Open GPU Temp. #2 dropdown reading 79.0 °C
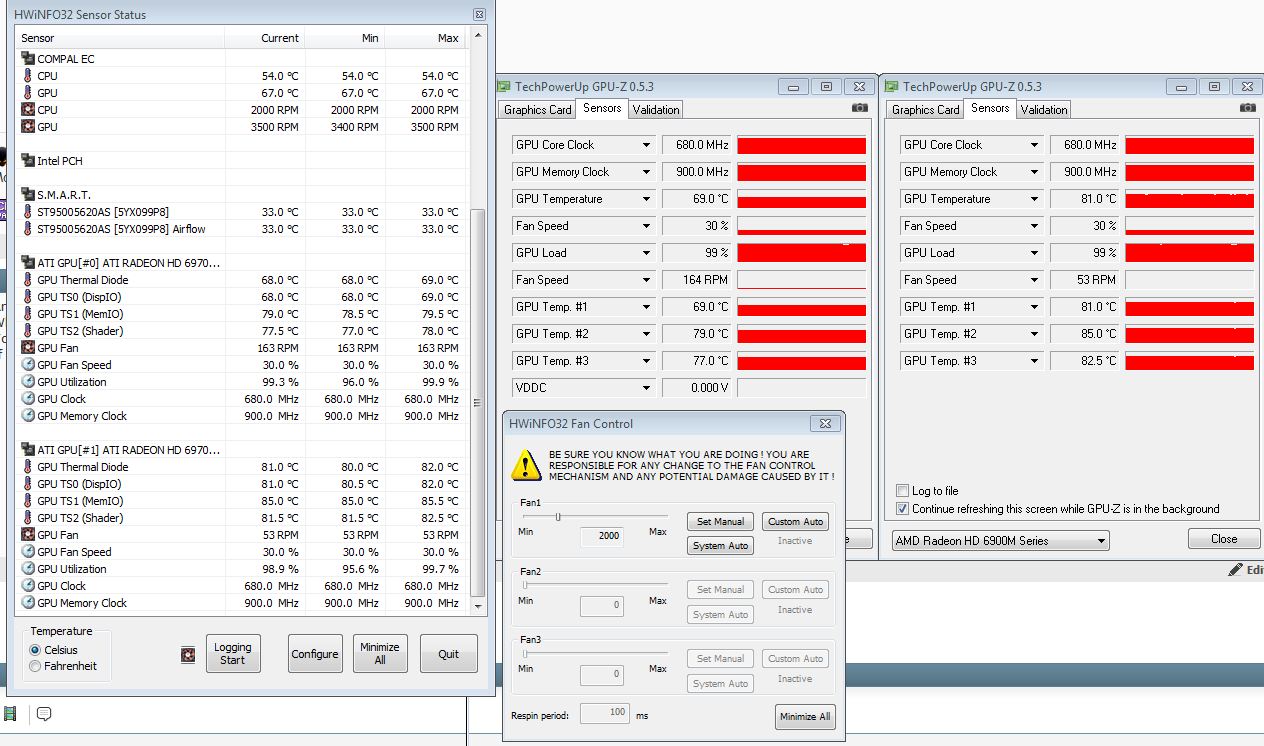 646,334
